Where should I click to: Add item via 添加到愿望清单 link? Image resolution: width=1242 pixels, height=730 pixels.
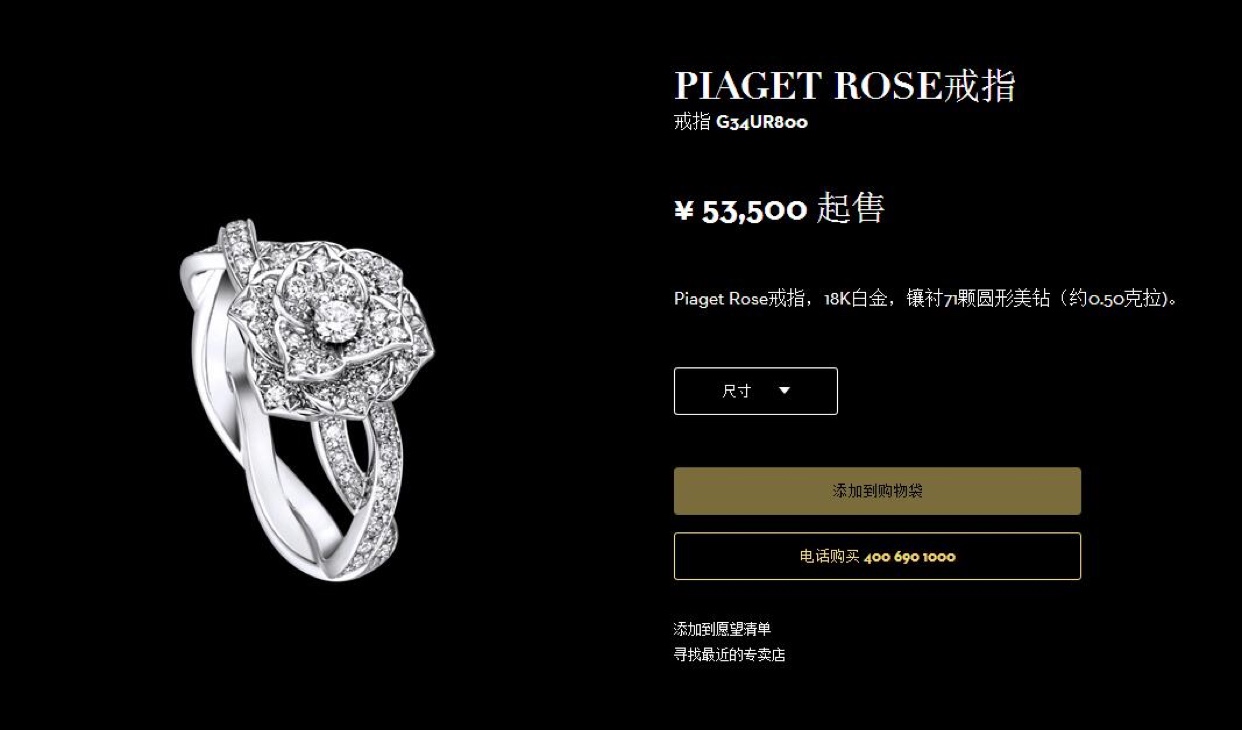(x=722, y=629)
